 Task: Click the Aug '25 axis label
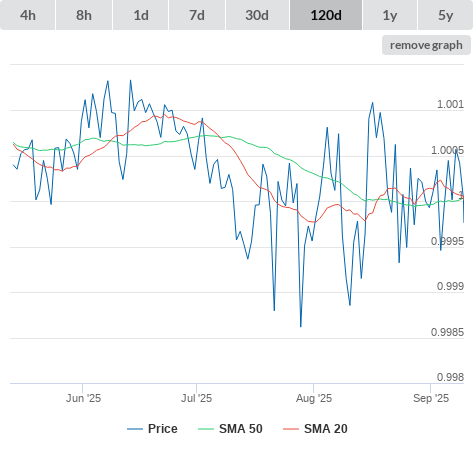pyautogui.click(x=314, y=398)
